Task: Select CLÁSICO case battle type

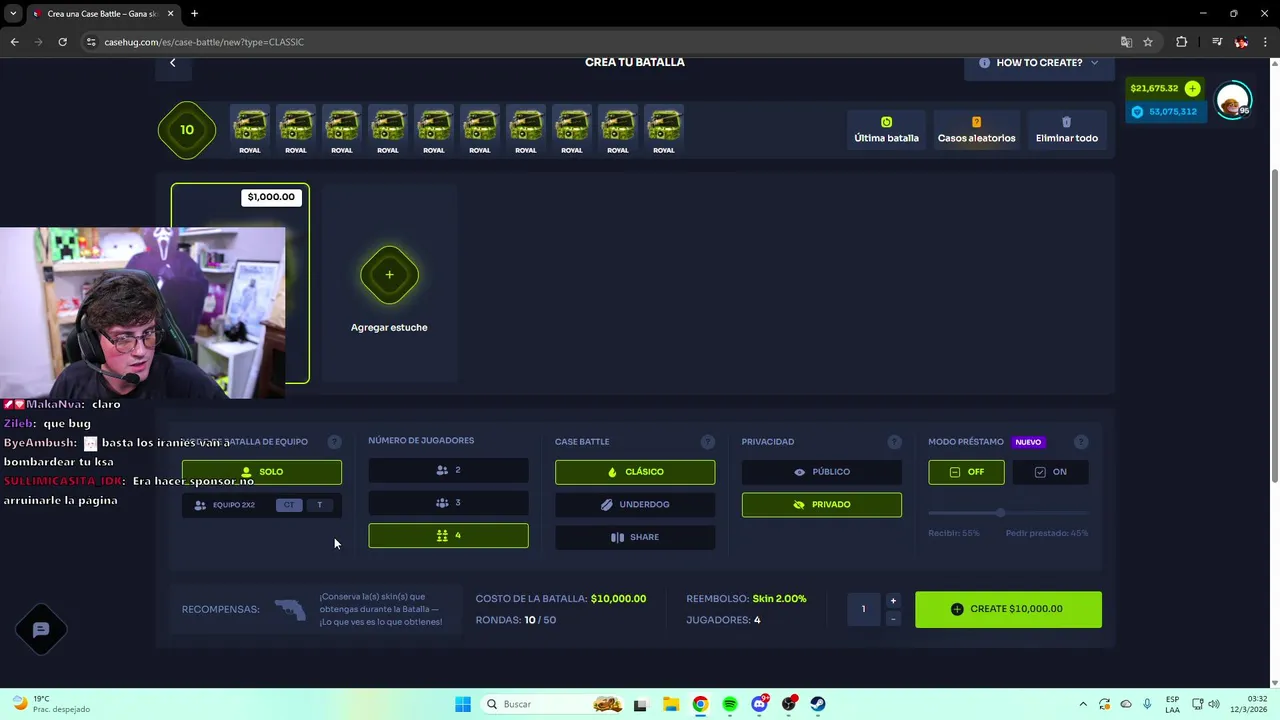Action: pyautogui.click(x=635, y=472)
